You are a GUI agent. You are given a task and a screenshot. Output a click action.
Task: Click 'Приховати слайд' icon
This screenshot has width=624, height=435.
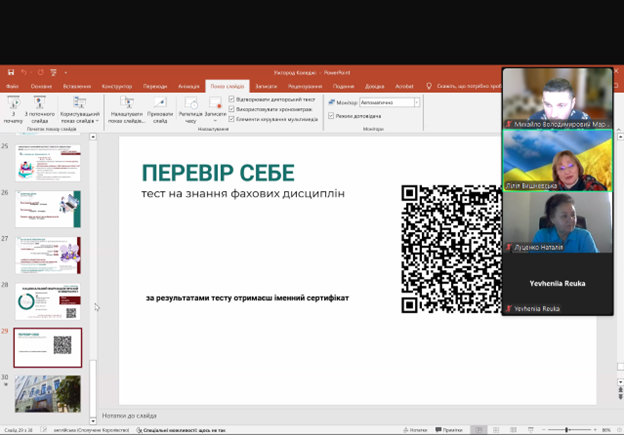pos(160,103)
